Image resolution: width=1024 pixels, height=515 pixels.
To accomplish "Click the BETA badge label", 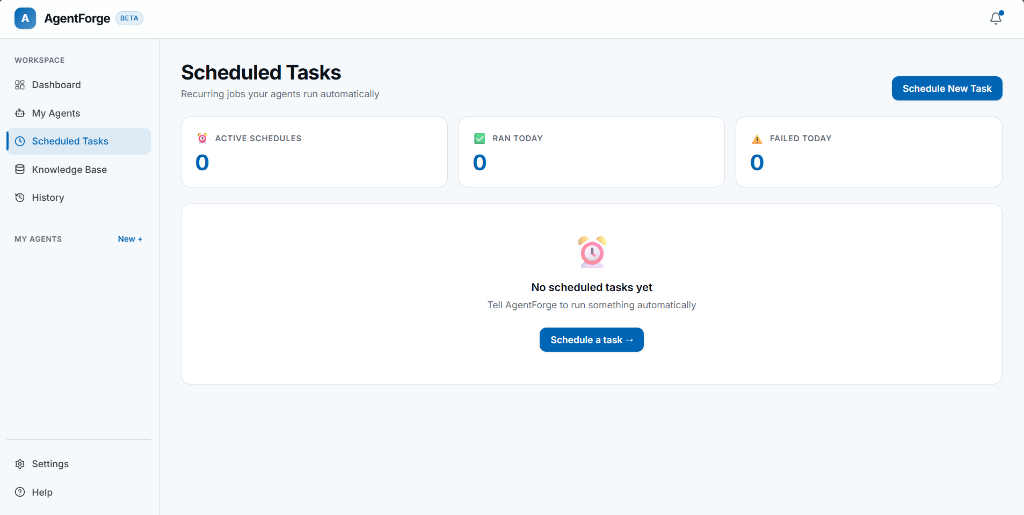I will pos(129,18).
